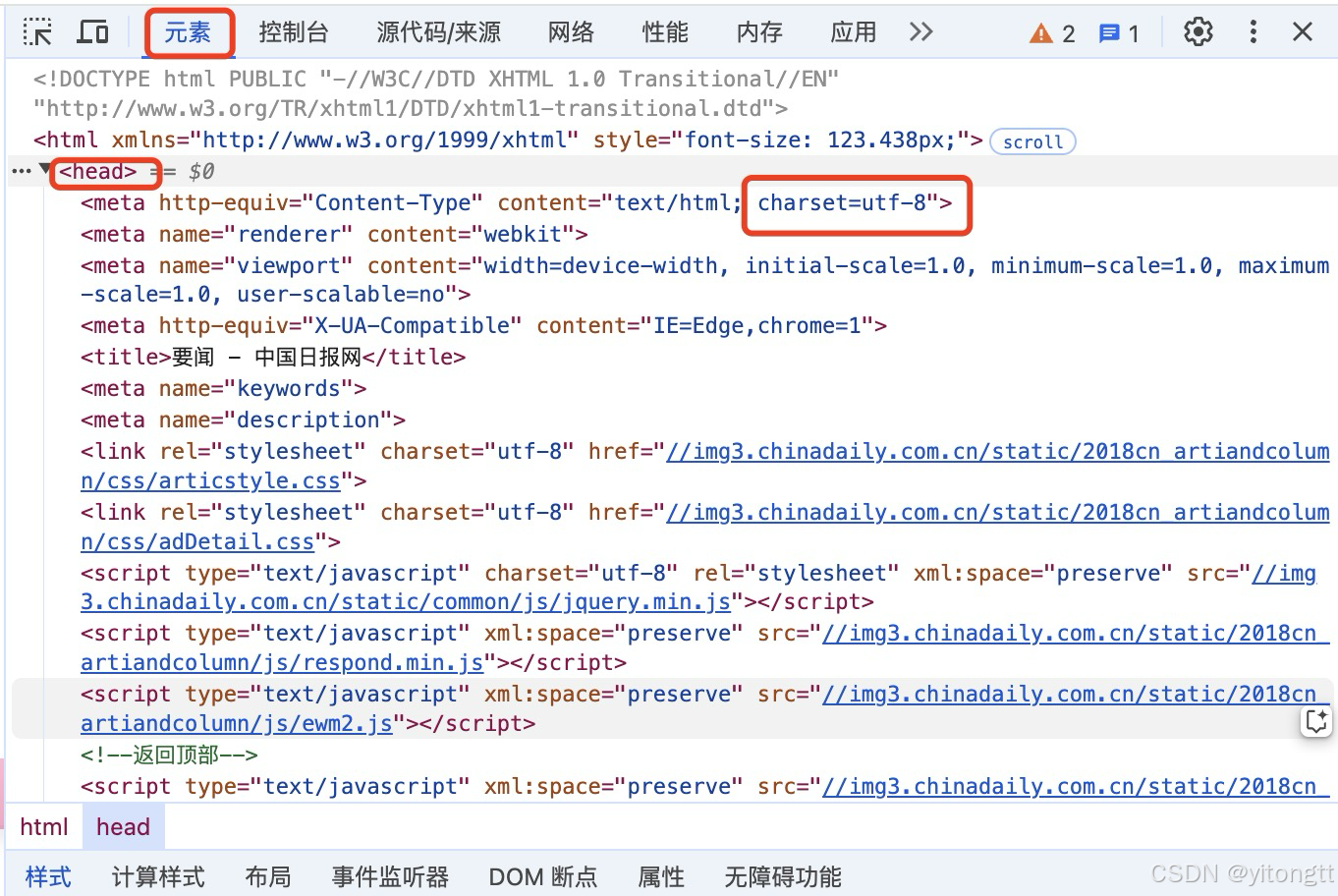
Task: Expand the hidden-ancestors ellipsis before head
Action: click(x=21, y=170)
